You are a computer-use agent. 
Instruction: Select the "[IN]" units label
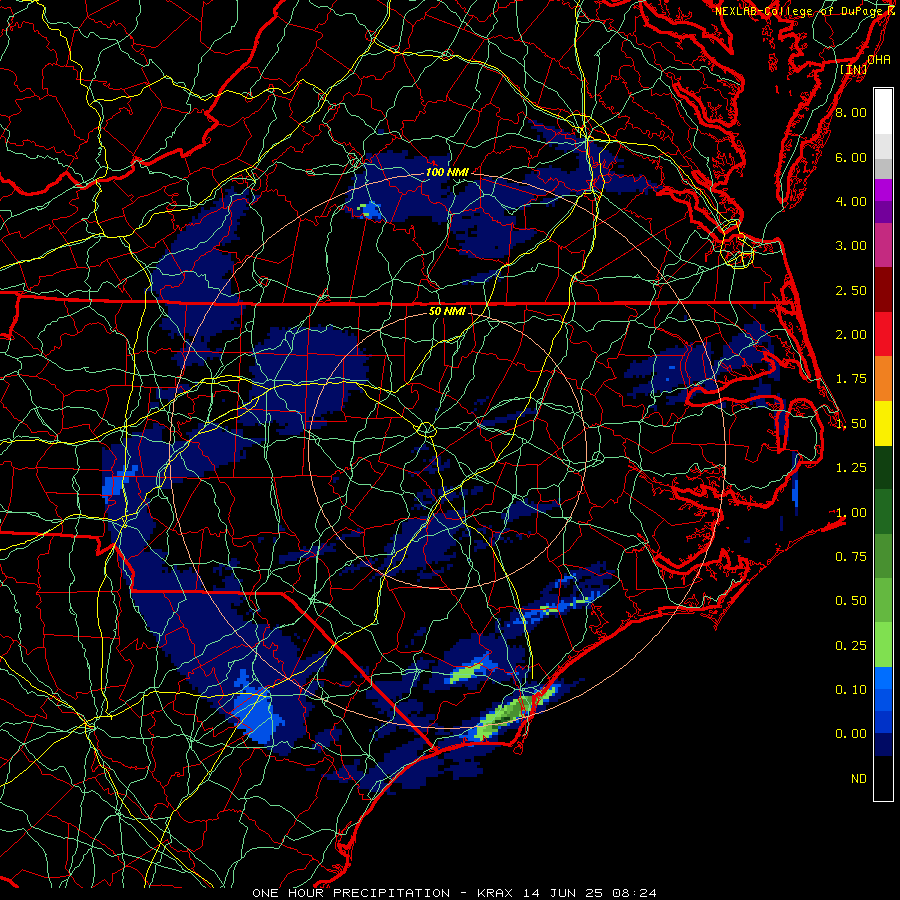coord(854,69)
